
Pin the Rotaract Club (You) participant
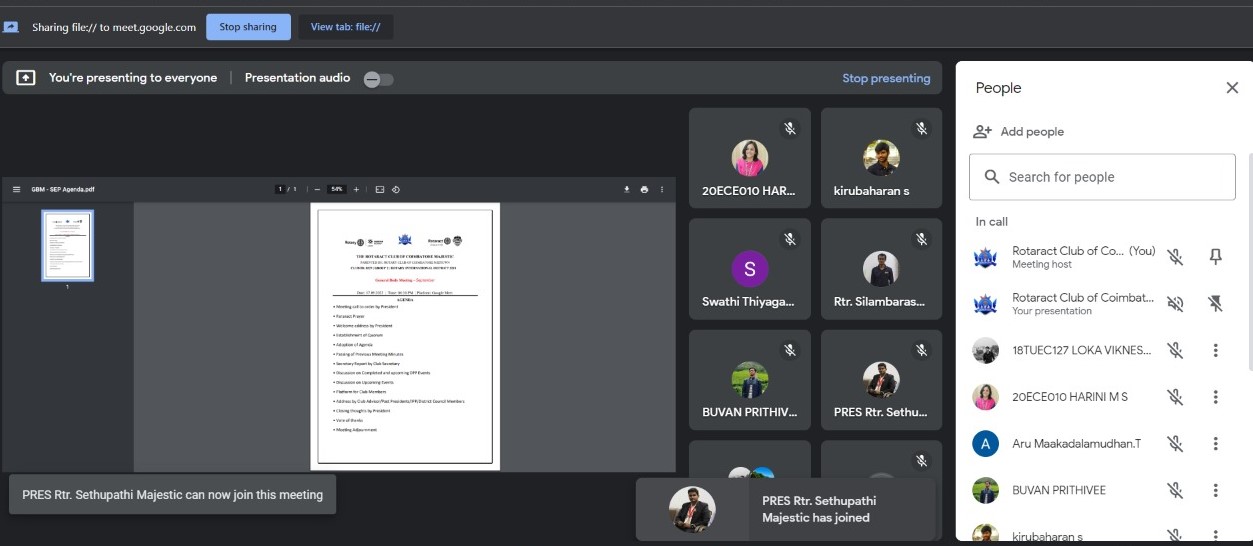1215,257
